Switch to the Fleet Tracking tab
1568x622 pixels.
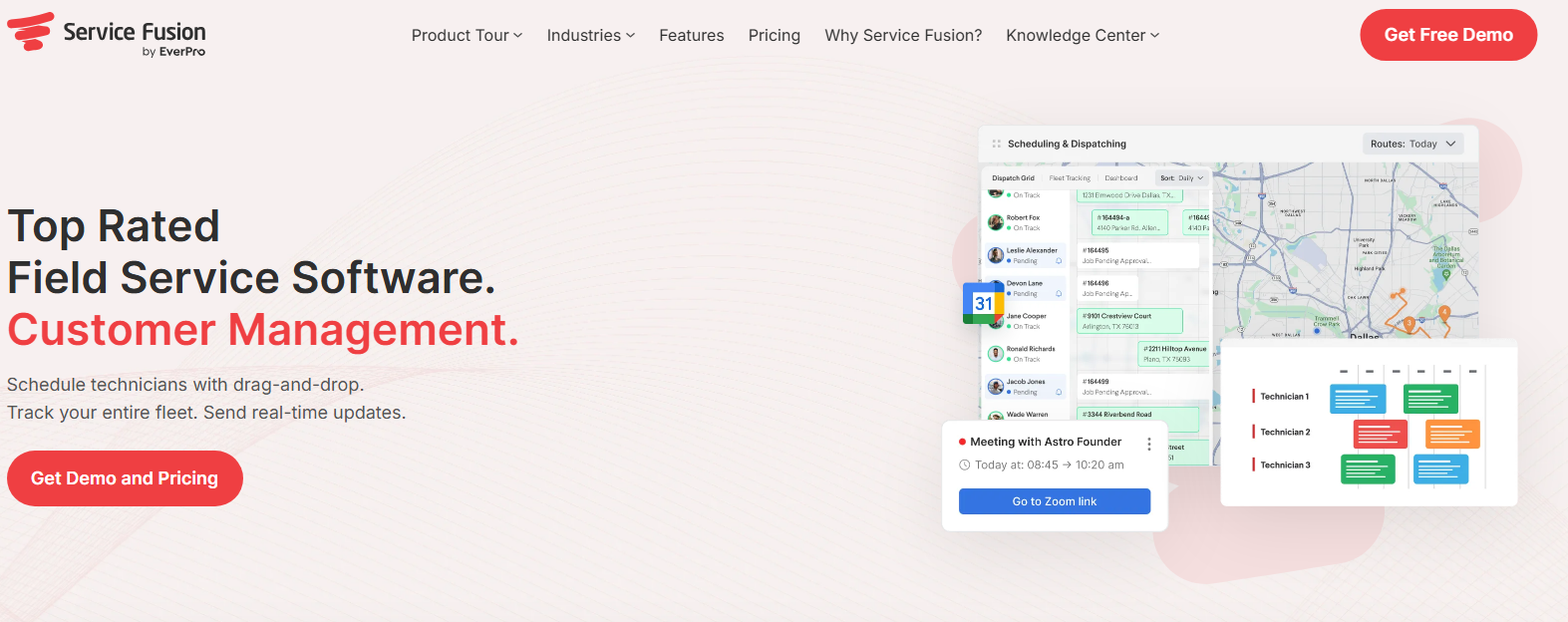coord(1070,178)
